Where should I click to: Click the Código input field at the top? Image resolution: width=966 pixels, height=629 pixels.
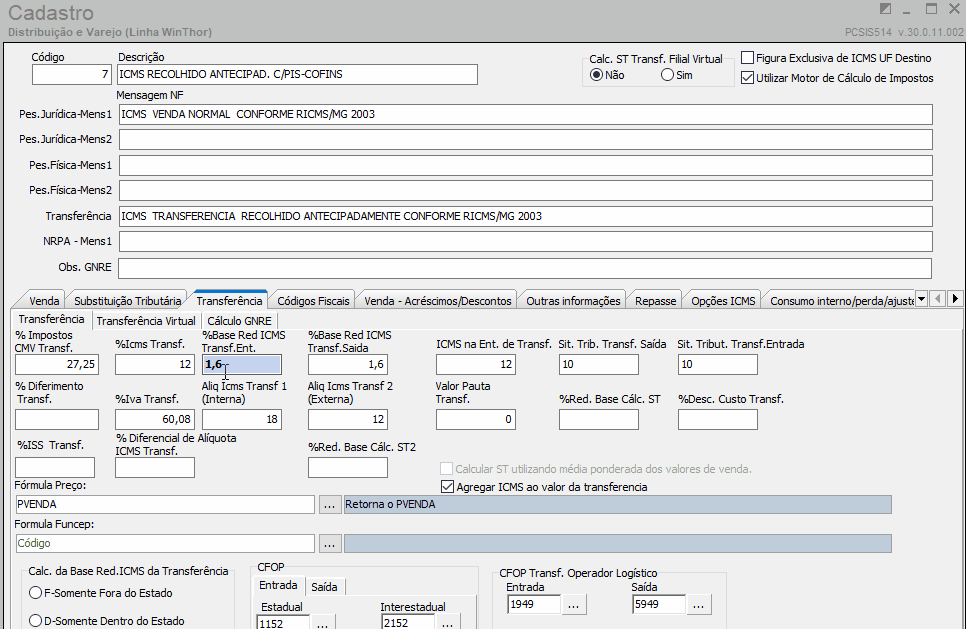pos(71,75)
